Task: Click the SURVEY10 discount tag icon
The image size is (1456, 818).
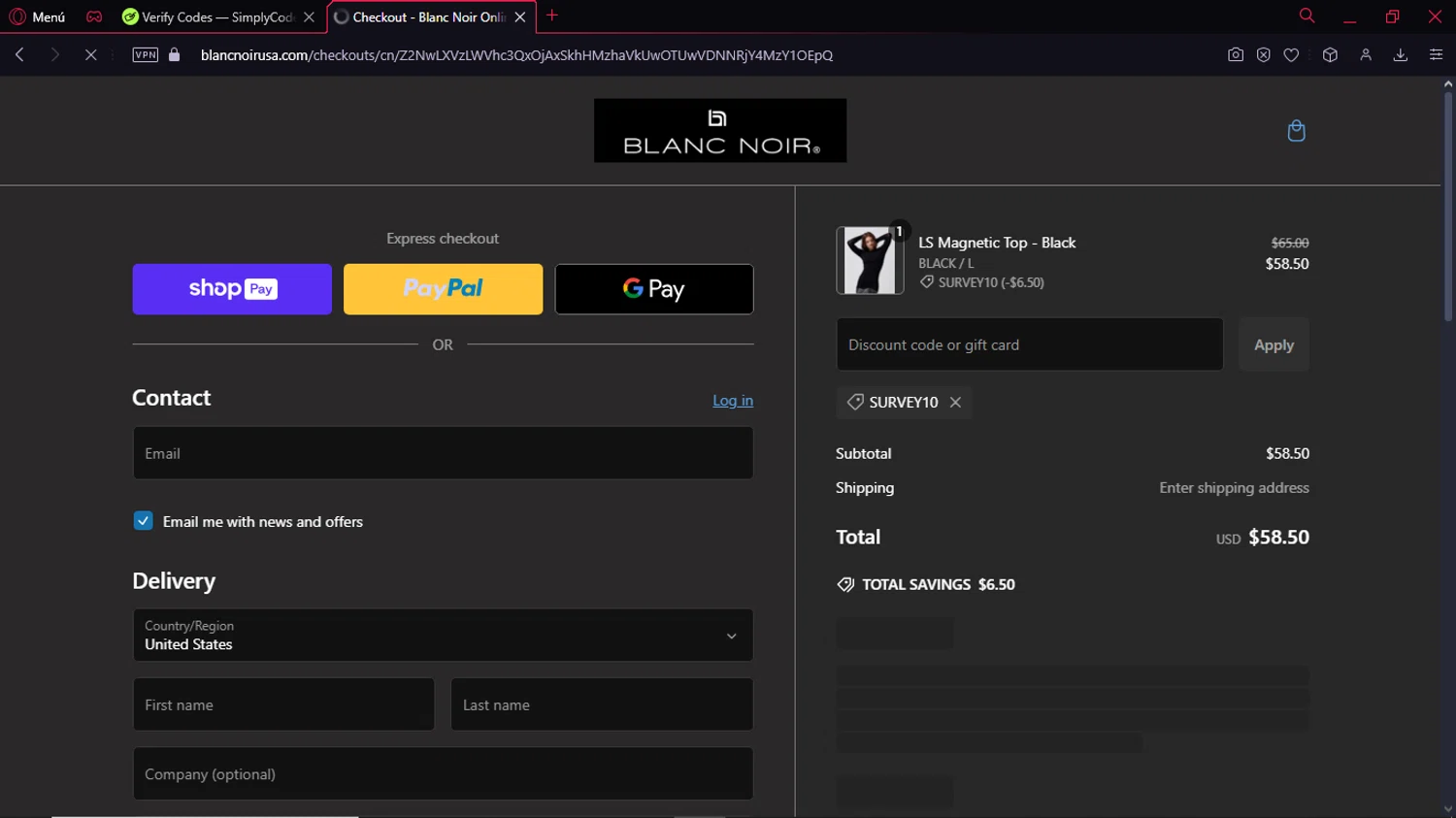Action: click(855, 402)
